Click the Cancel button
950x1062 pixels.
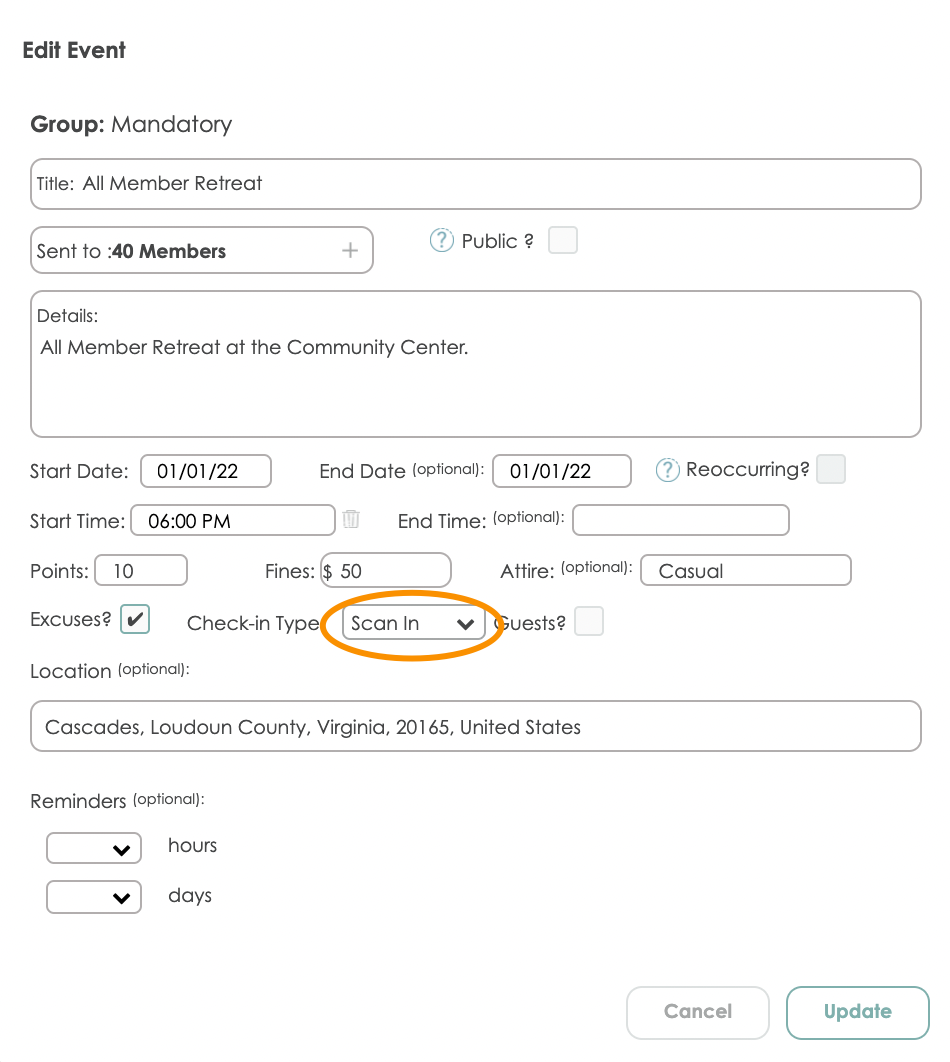pos(697,1012)
